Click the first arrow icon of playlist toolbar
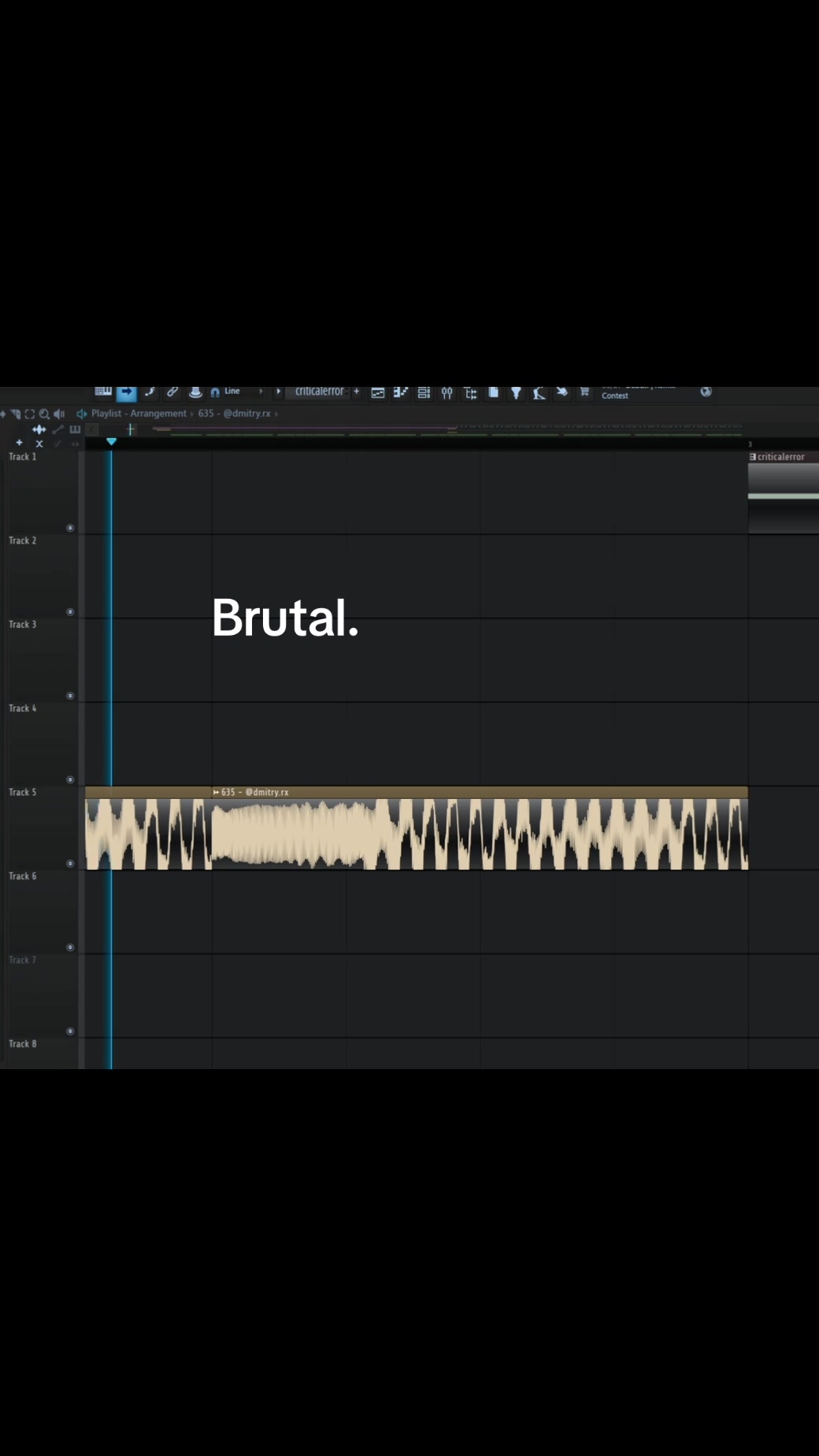Viewport: 819px width, 1456px height. click(x=3, y=414)
